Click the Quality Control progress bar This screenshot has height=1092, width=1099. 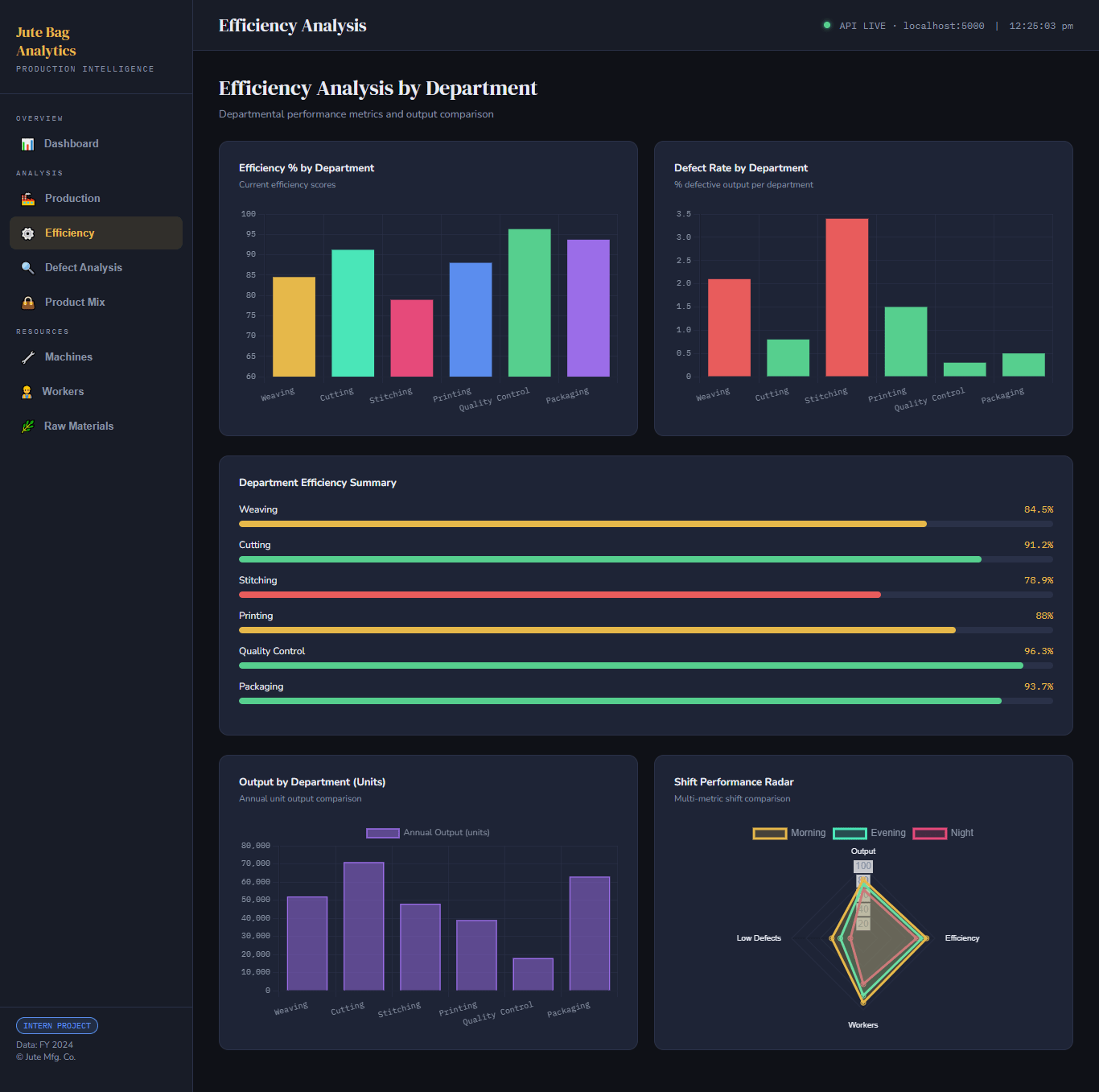(x=646, y=666)
